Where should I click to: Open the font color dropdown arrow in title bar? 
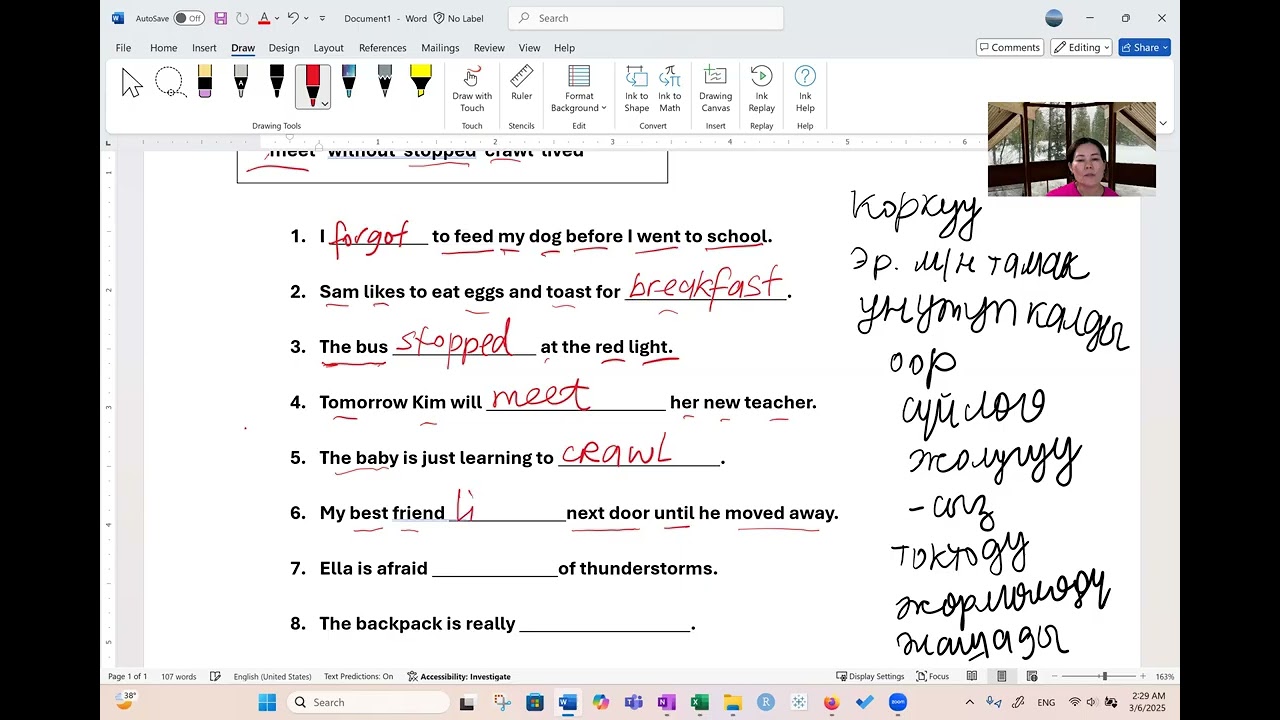(277, 18)
